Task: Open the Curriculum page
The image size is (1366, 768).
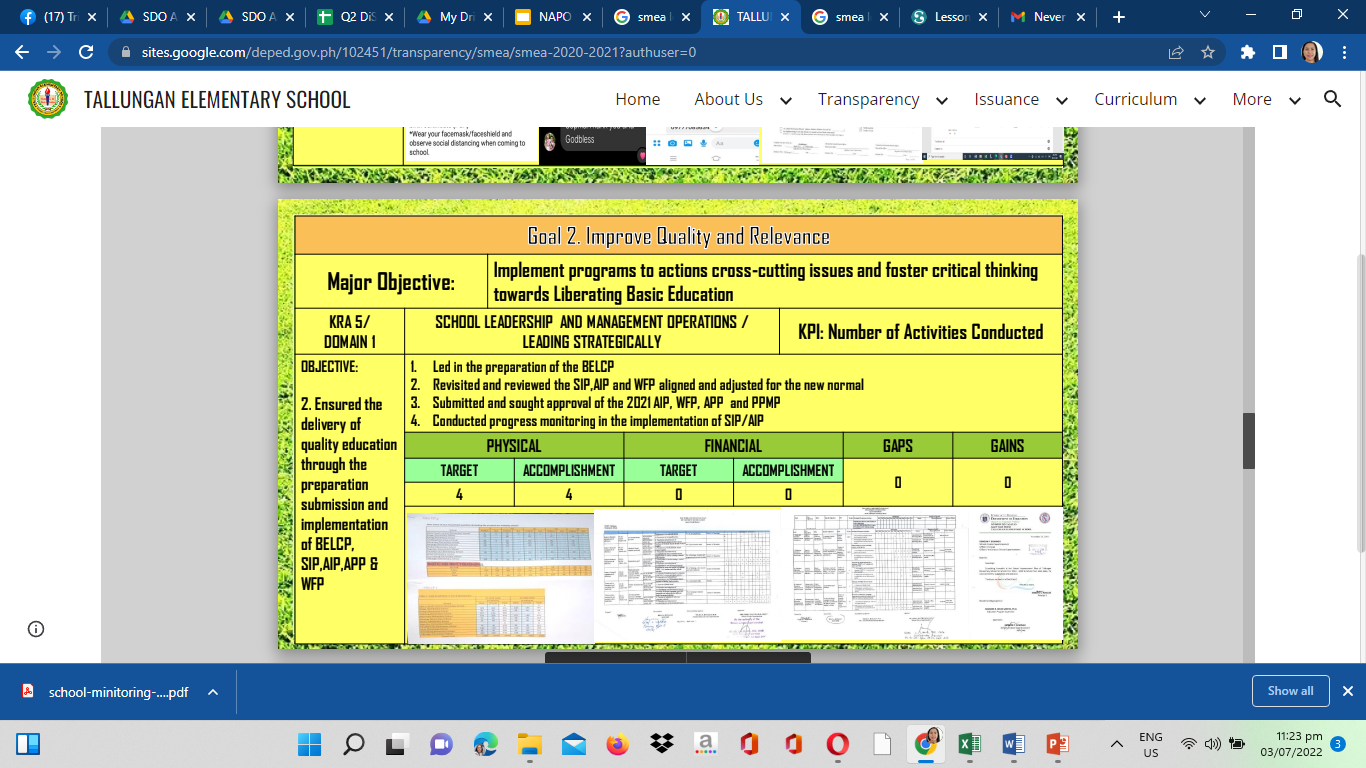Action: point(1135,99)
